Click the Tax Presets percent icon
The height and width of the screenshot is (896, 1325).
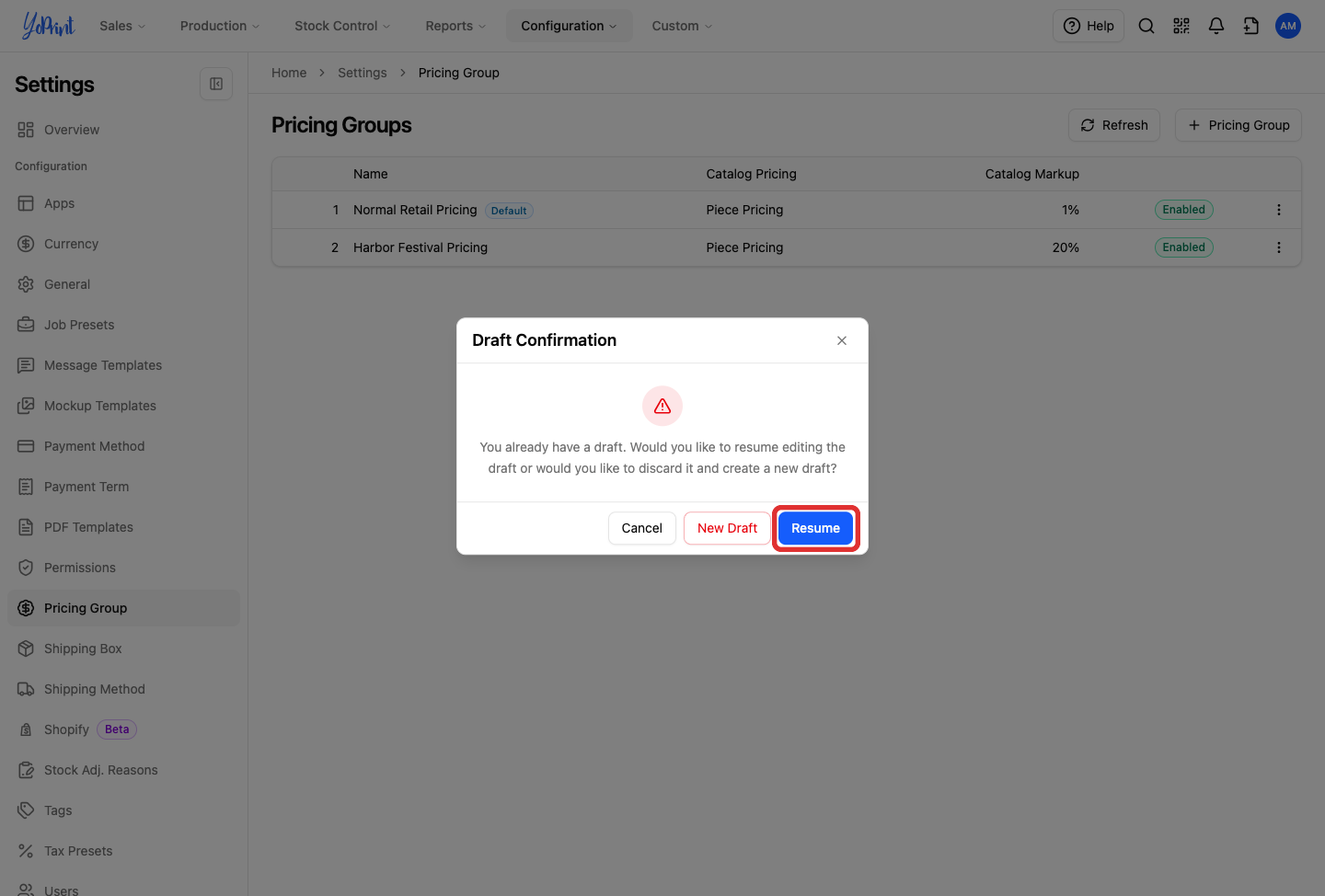click(x=26, y=851)
